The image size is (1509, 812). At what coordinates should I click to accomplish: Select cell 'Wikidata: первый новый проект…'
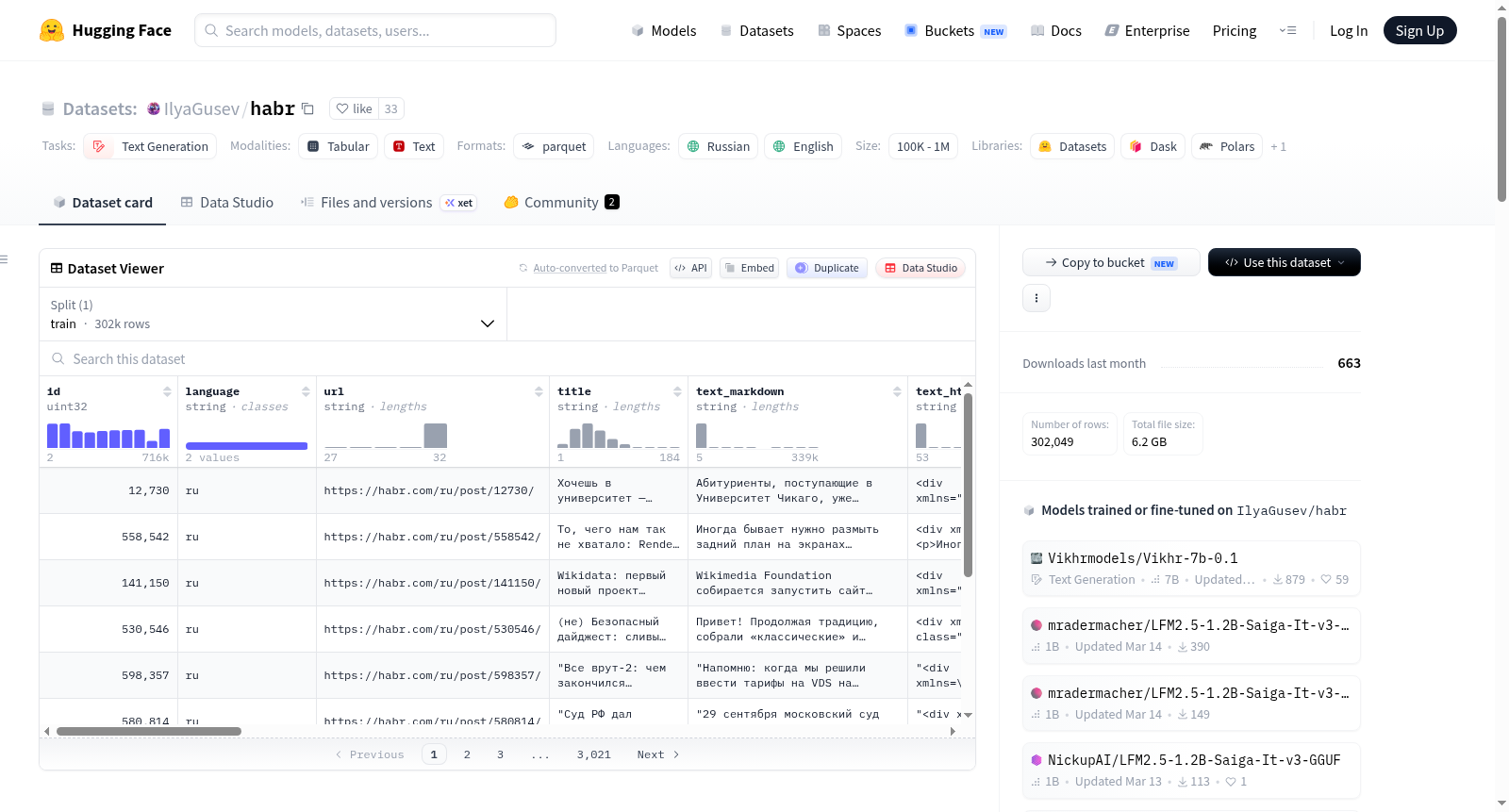click(x=618, y=583)
